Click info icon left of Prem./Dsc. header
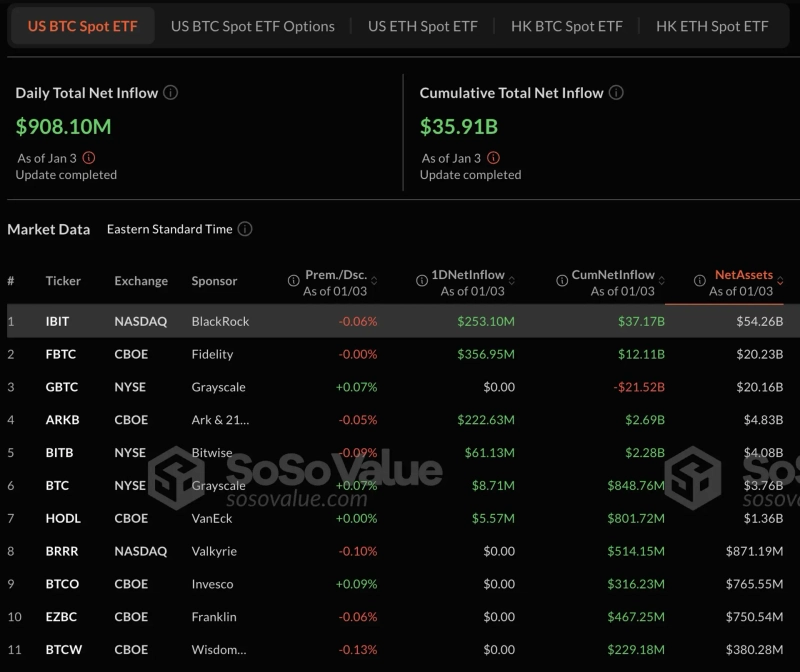Viewport: 800px width, 672px height. coord(294,281)
